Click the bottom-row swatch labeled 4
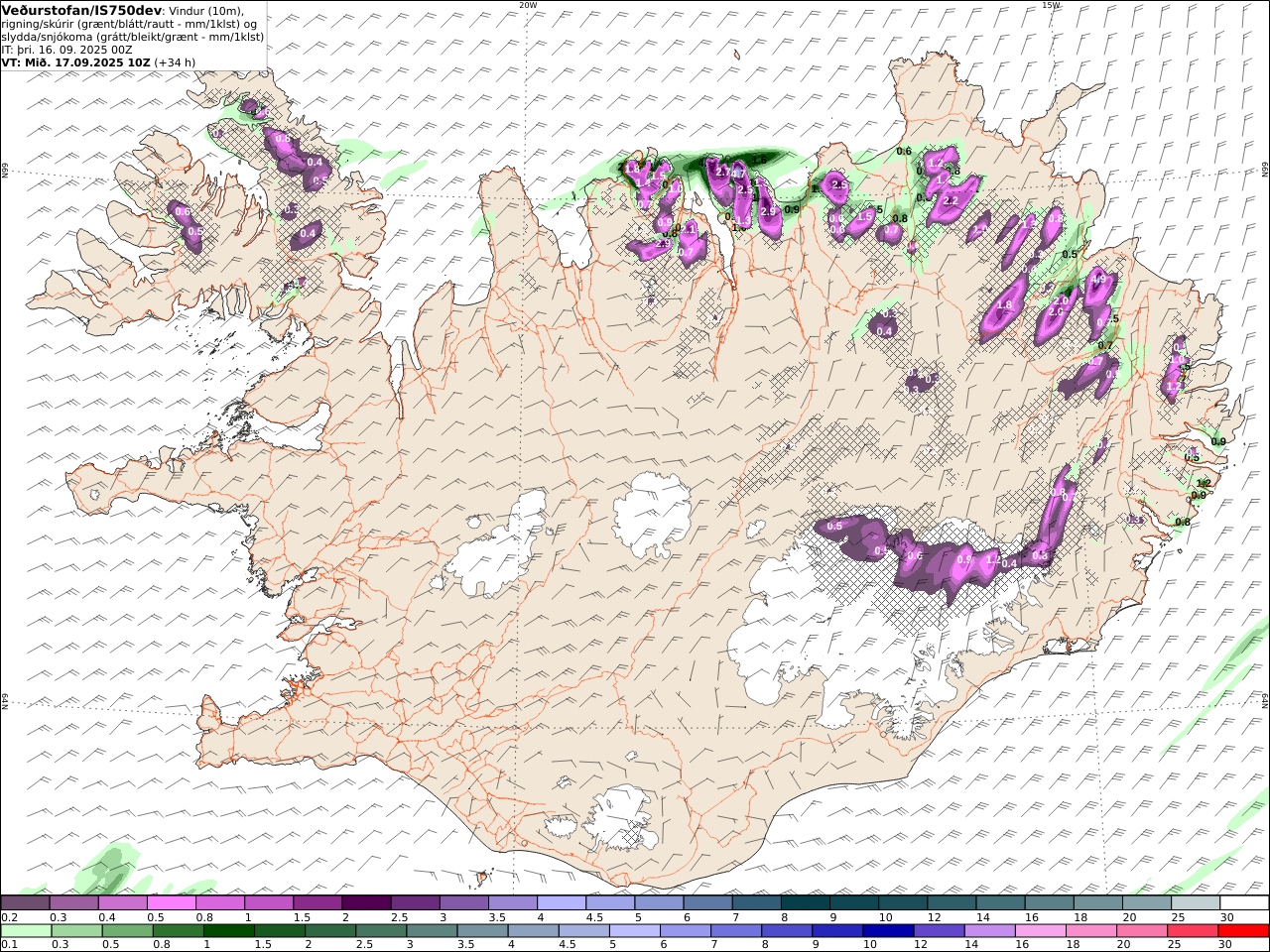 (x=533, y=931)
